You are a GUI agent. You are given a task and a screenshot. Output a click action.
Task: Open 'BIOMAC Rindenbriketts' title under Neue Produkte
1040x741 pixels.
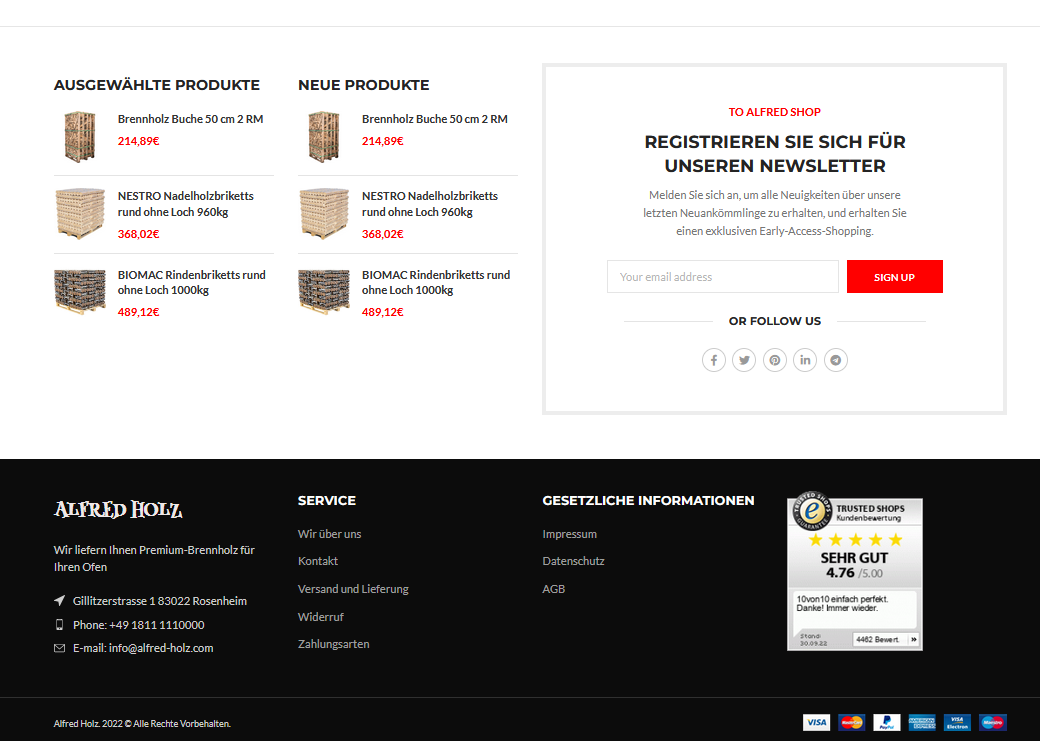pos(436,283)
